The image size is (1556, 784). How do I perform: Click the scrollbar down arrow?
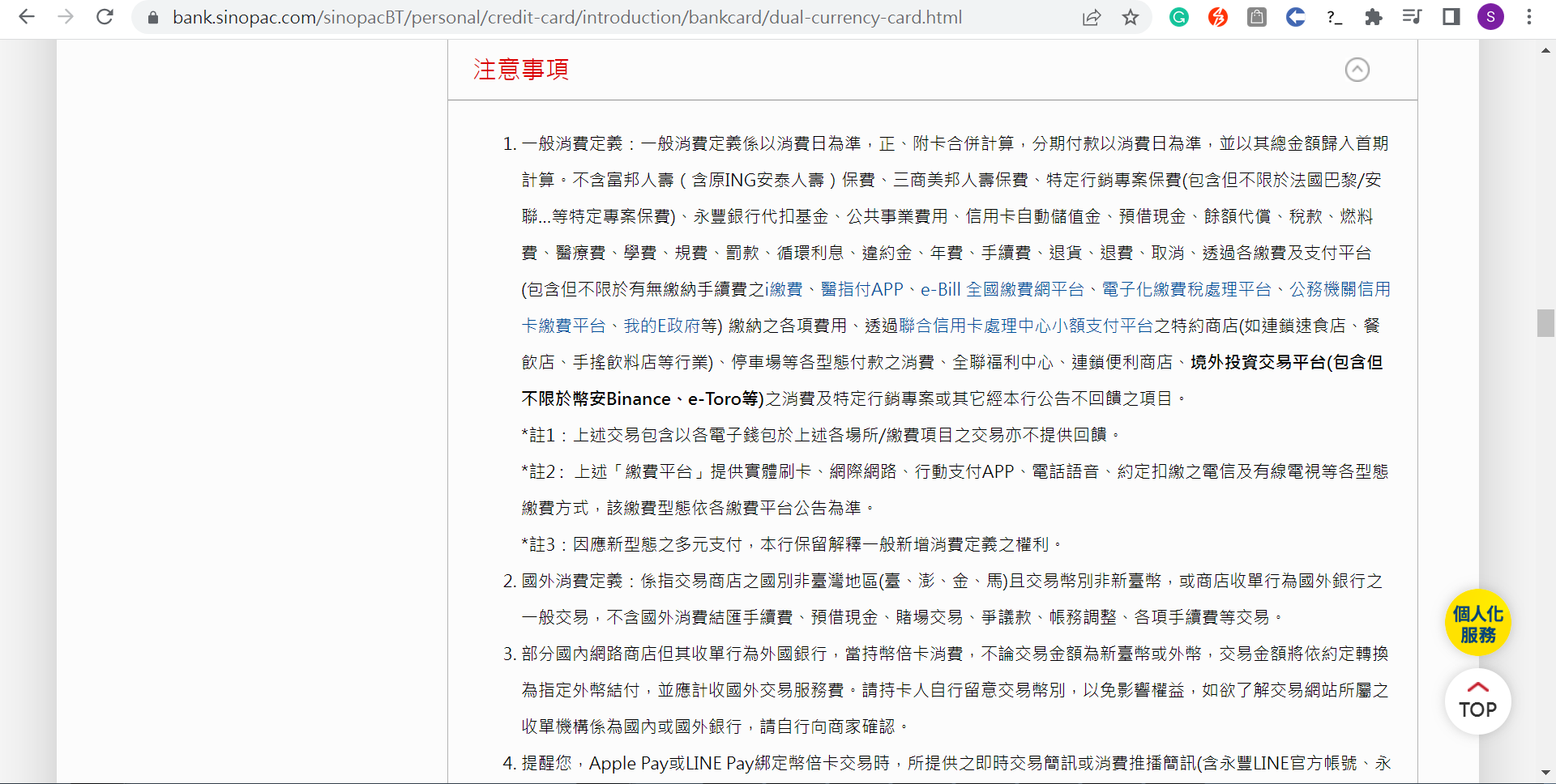[1545, 773]
